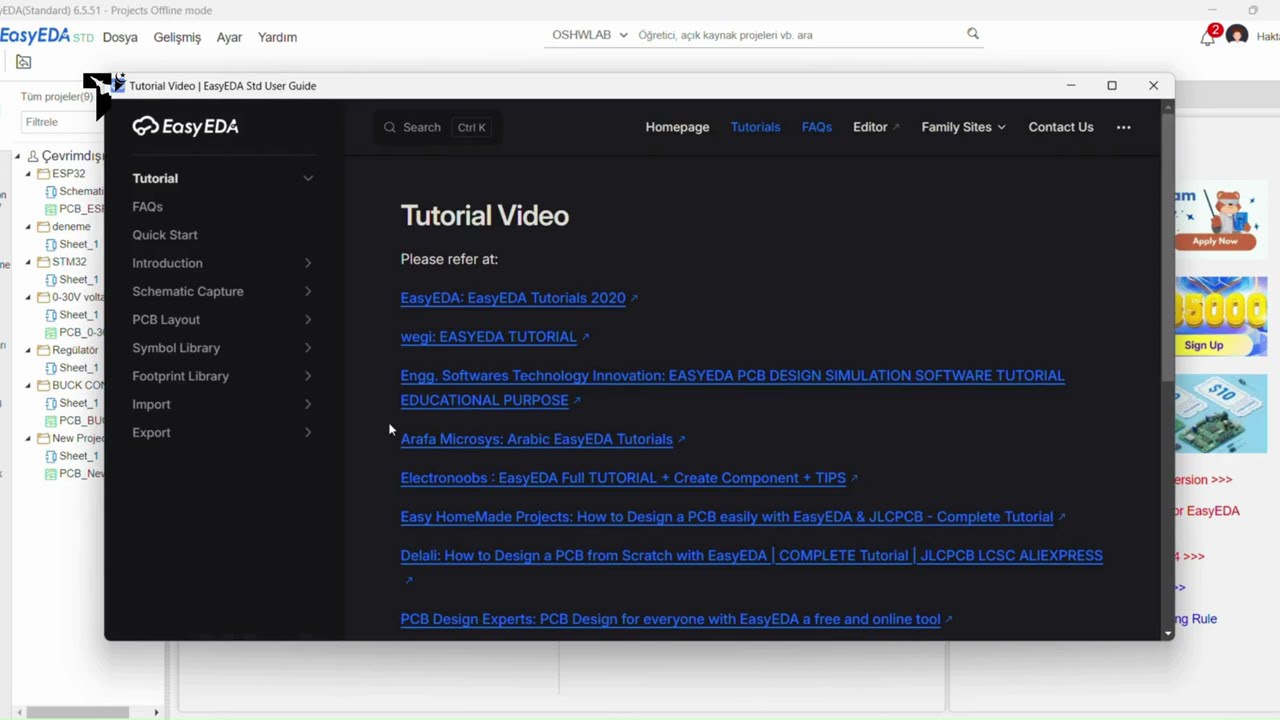This screenshot has height=720, width=1280.
Task: Open the Arafa Microsys Arabic tutorials link
Action: click(536, 439)
